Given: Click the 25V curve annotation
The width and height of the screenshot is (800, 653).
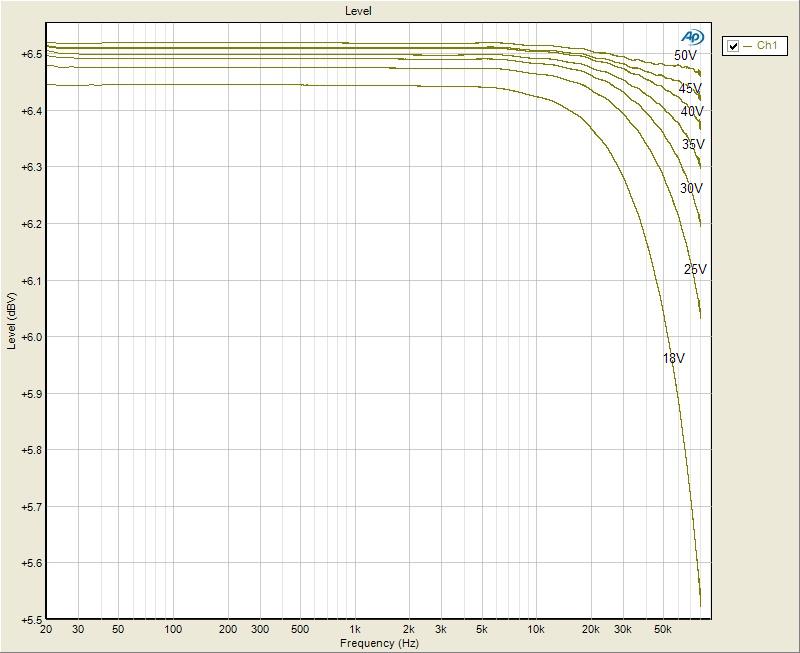Looking at the screenshot, I should click(x=695, y=269).
